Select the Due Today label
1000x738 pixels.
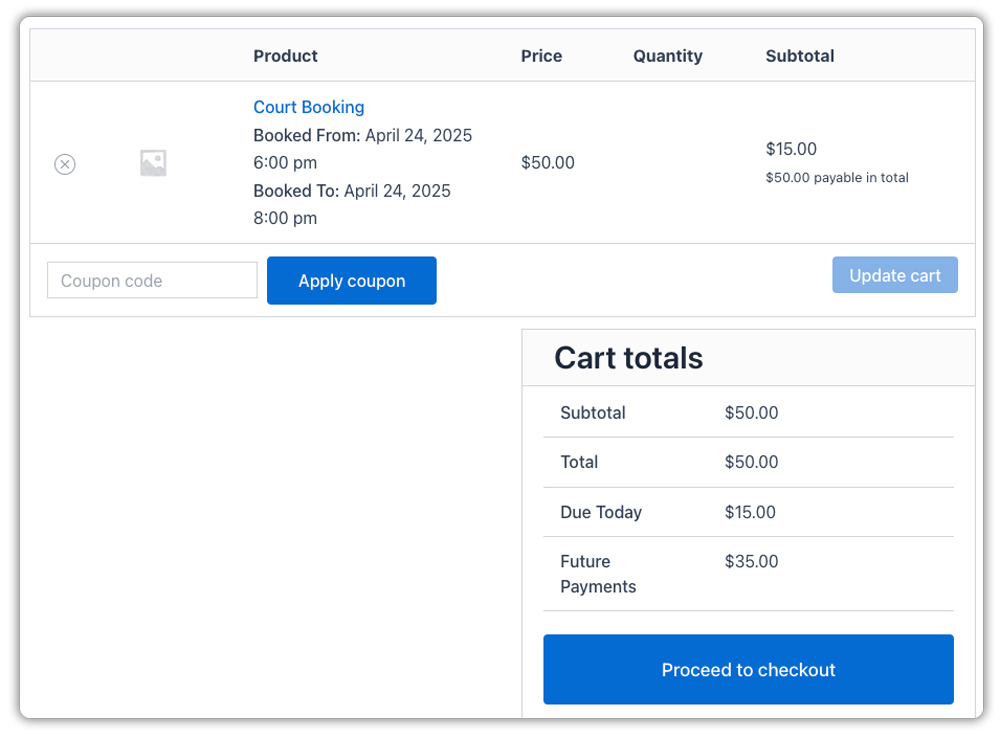601,512
